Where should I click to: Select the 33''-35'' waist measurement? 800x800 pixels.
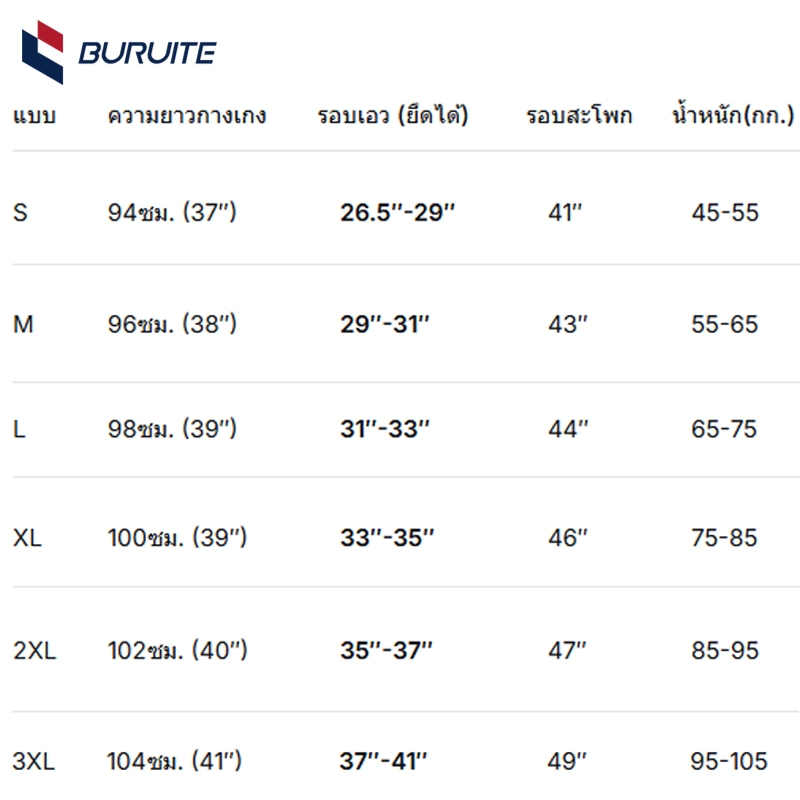[387, 538]
